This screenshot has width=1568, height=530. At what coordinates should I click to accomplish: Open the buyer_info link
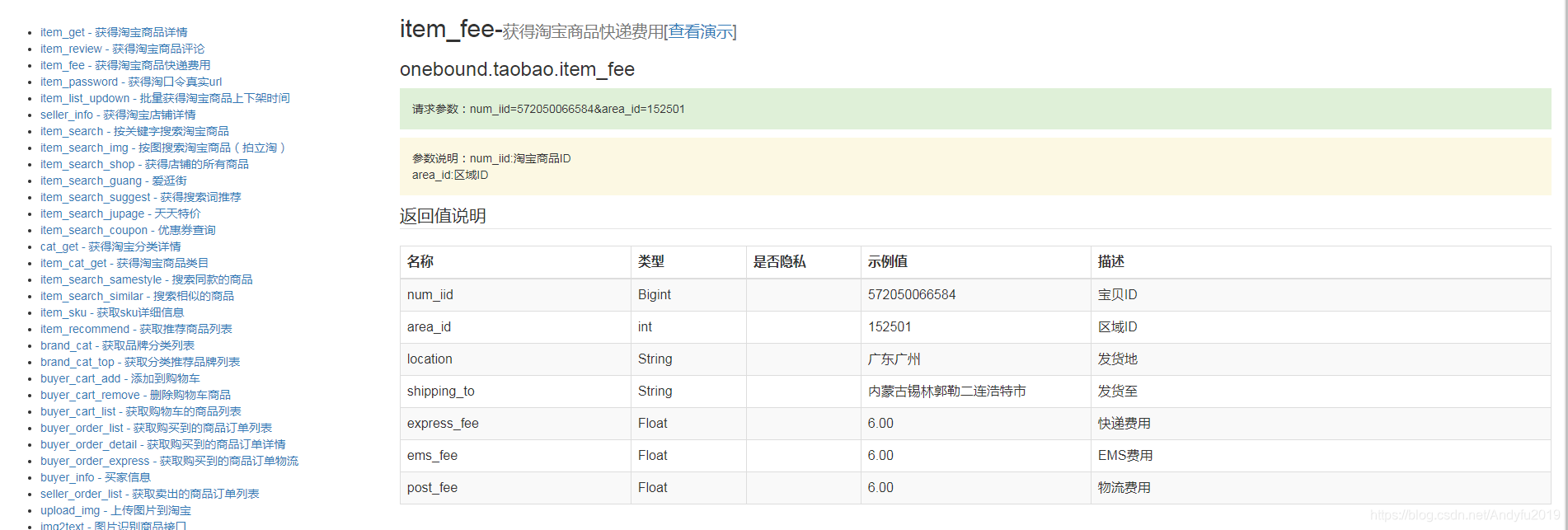(96, 477)
